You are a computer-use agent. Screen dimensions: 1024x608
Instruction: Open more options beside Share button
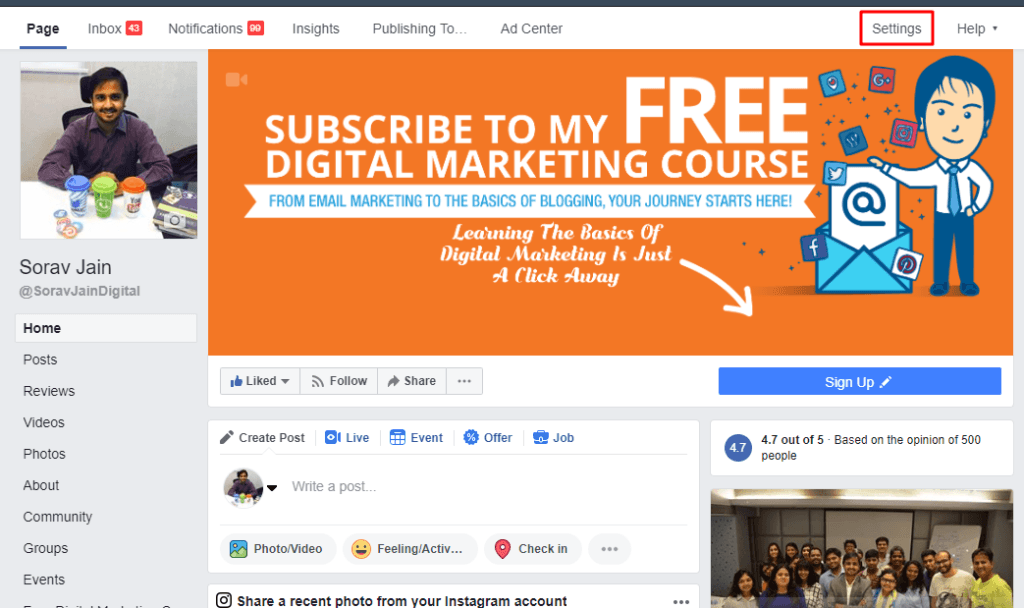pyautogui.click(x=464, y=381)
